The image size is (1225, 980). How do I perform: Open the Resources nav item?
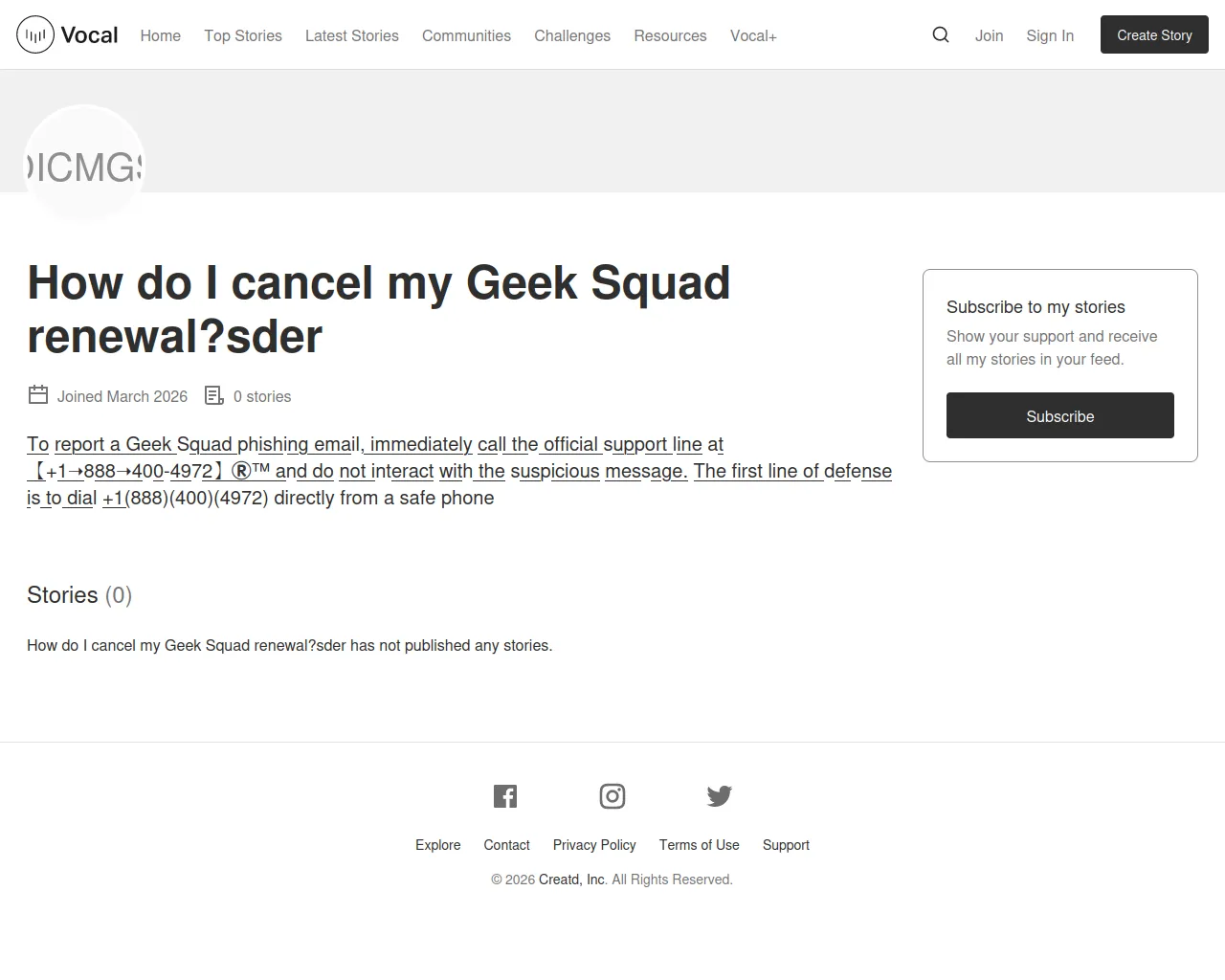coord(670,35)
